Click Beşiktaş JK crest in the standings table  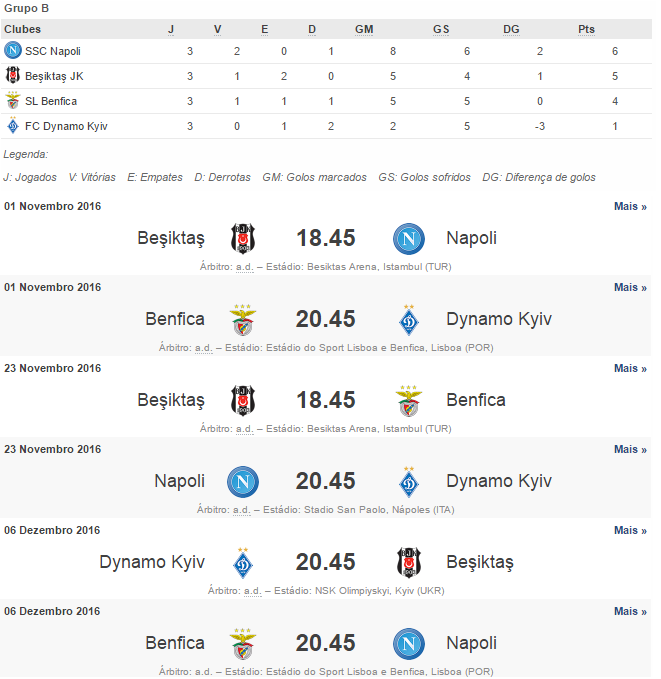[13, 76]
